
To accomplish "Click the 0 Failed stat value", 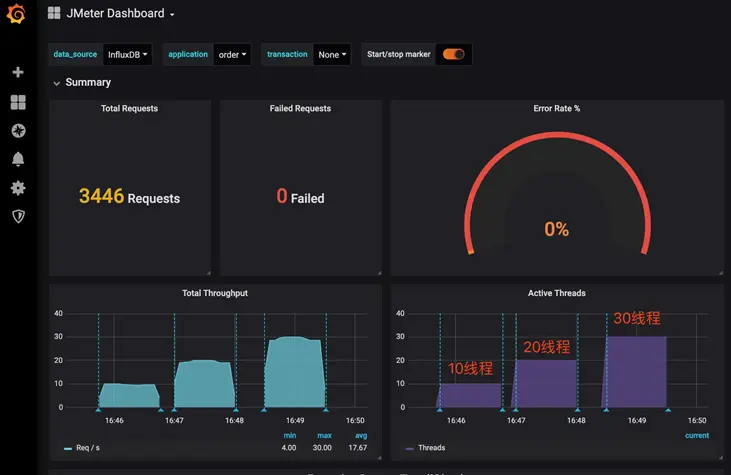I will pyautogui.click(x=300, y=196).
